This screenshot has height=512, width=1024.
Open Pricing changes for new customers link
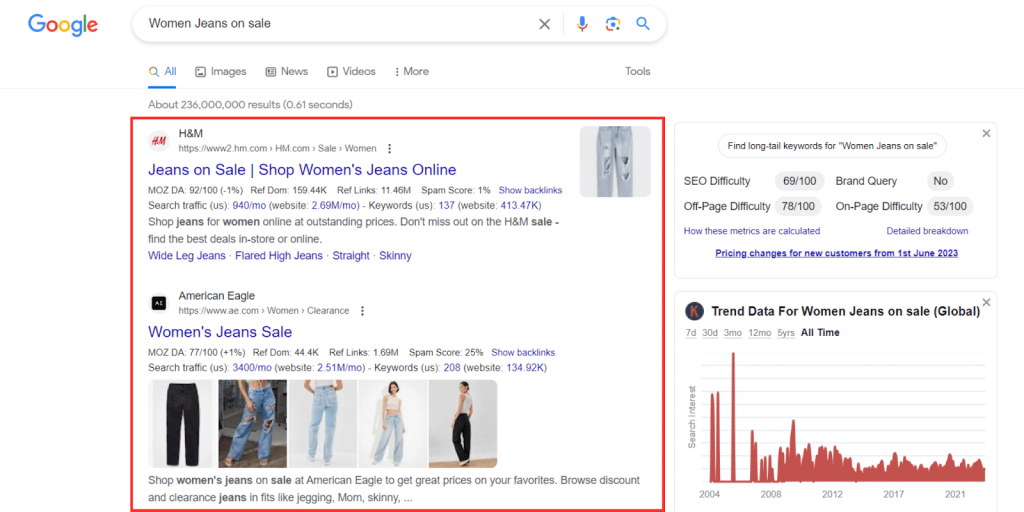[837, 253]
